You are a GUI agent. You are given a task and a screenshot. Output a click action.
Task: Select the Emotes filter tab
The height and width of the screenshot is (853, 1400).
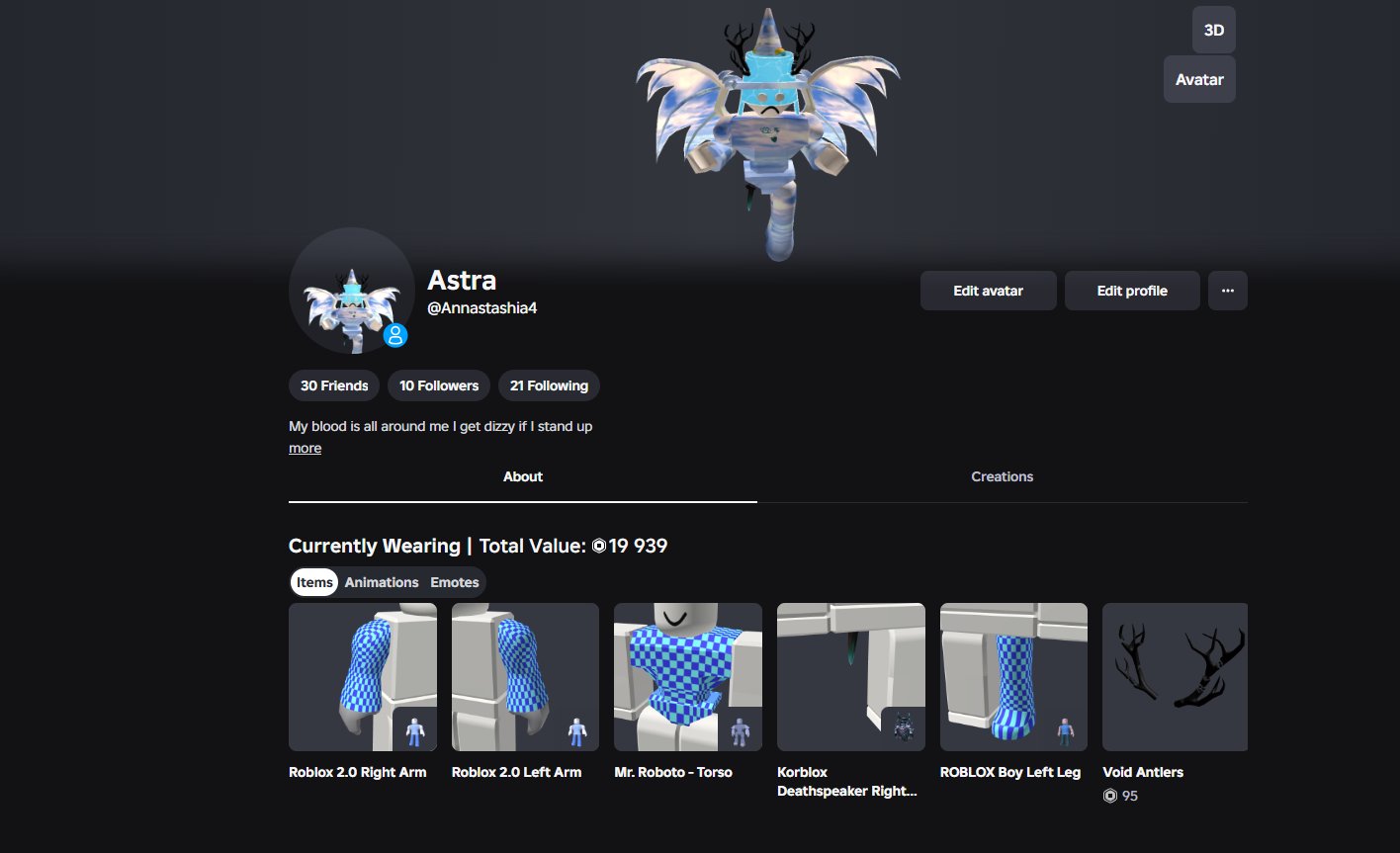pos(455,582)
